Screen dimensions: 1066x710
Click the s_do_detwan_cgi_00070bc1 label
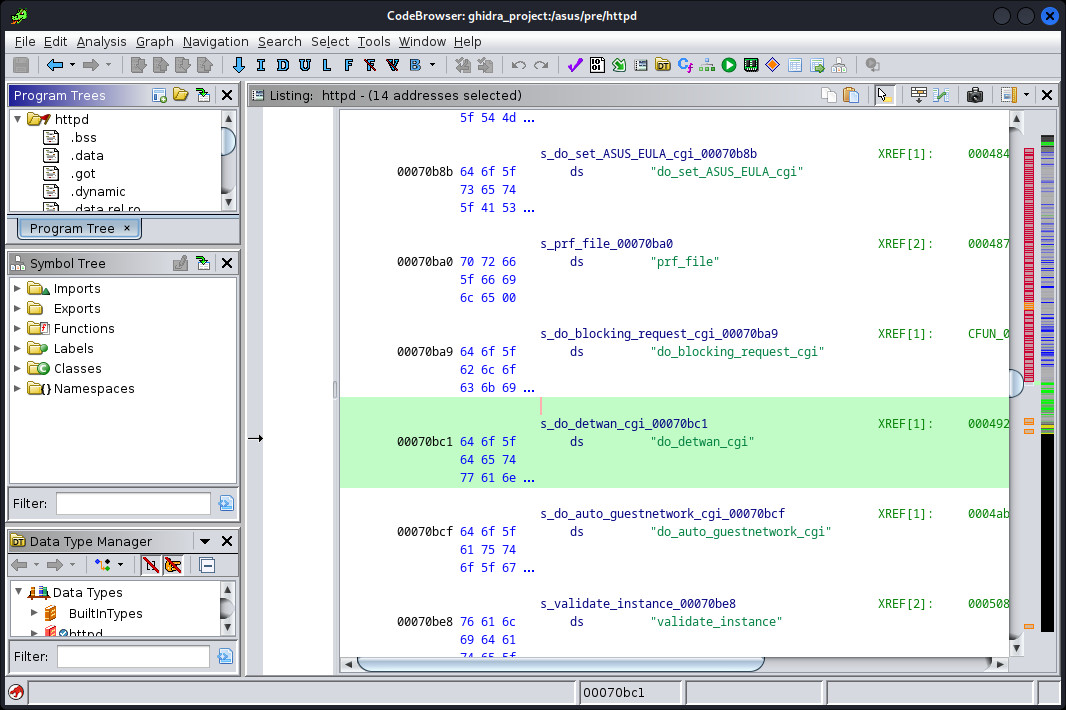click(x=623, y=424)
